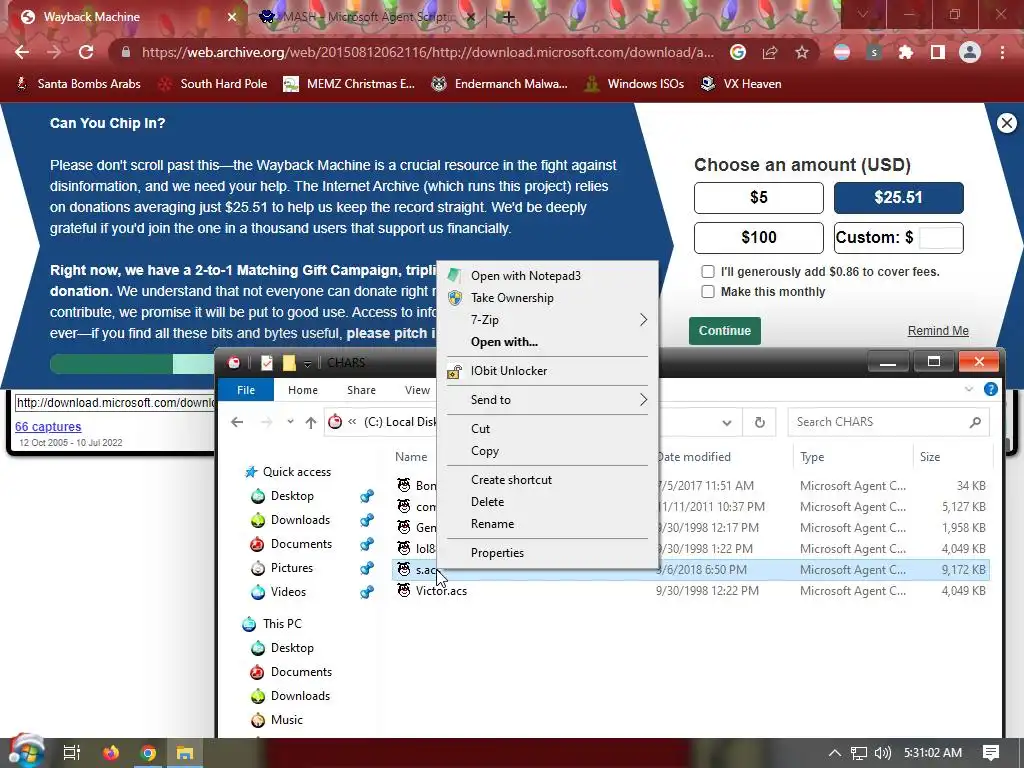The height and width of the screenshot is (768, 1024).
Task: Open Downloads under Quick access
Action: 300,520
